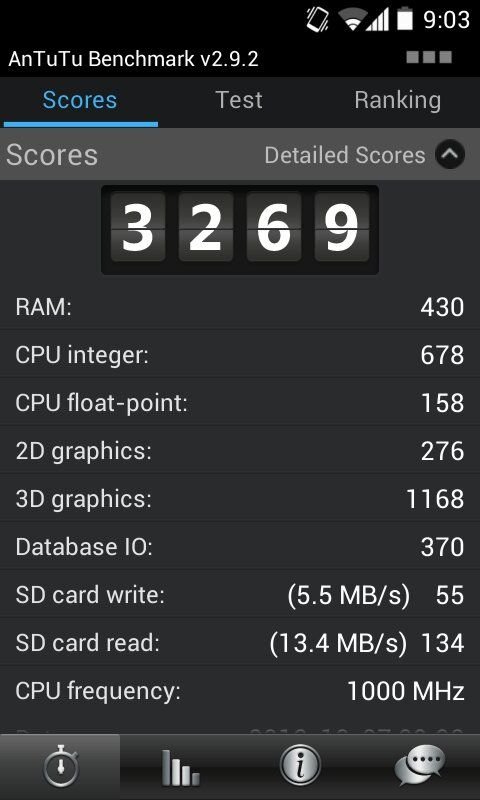Open the stopwatch benchmark icon in bottom bar
Screen dimensions: 480x800
60,767
